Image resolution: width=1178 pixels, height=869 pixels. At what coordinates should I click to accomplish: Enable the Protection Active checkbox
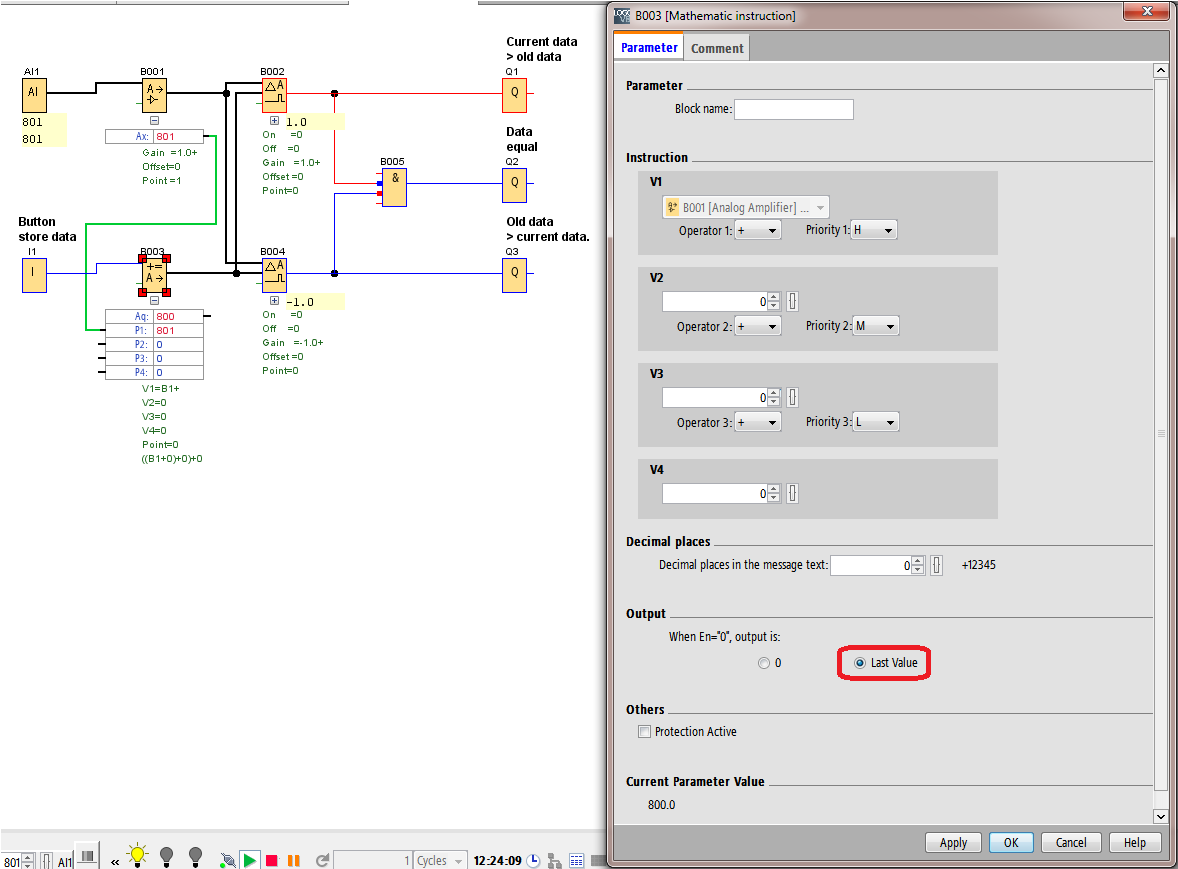click(x=644, y=732)
